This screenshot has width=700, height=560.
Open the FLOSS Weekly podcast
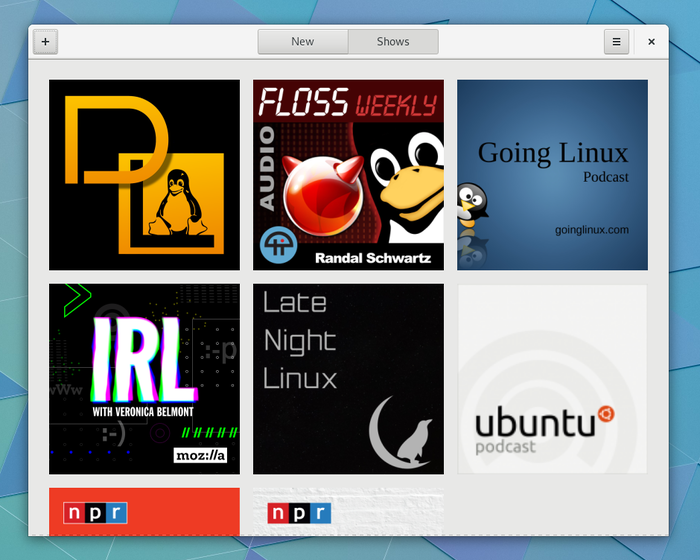(x=348, y=175)
